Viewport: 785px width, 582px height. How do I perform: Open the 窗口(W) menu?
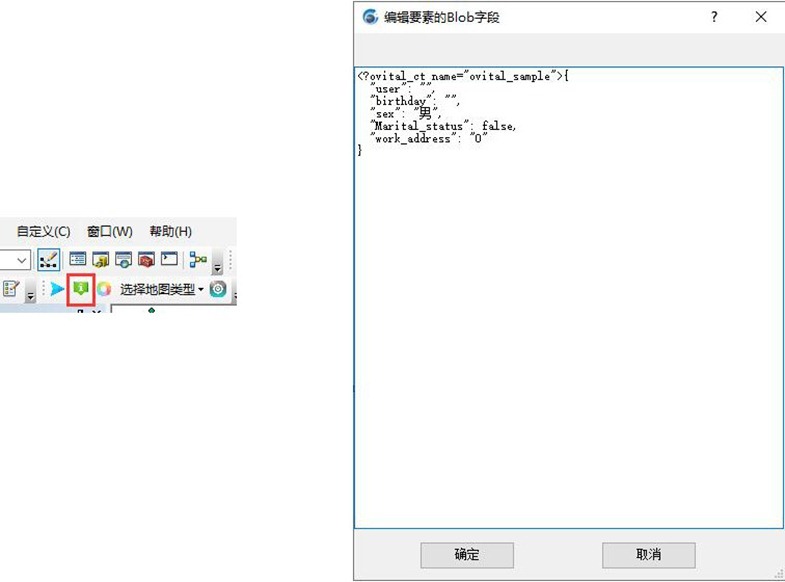tap(109, 231)
